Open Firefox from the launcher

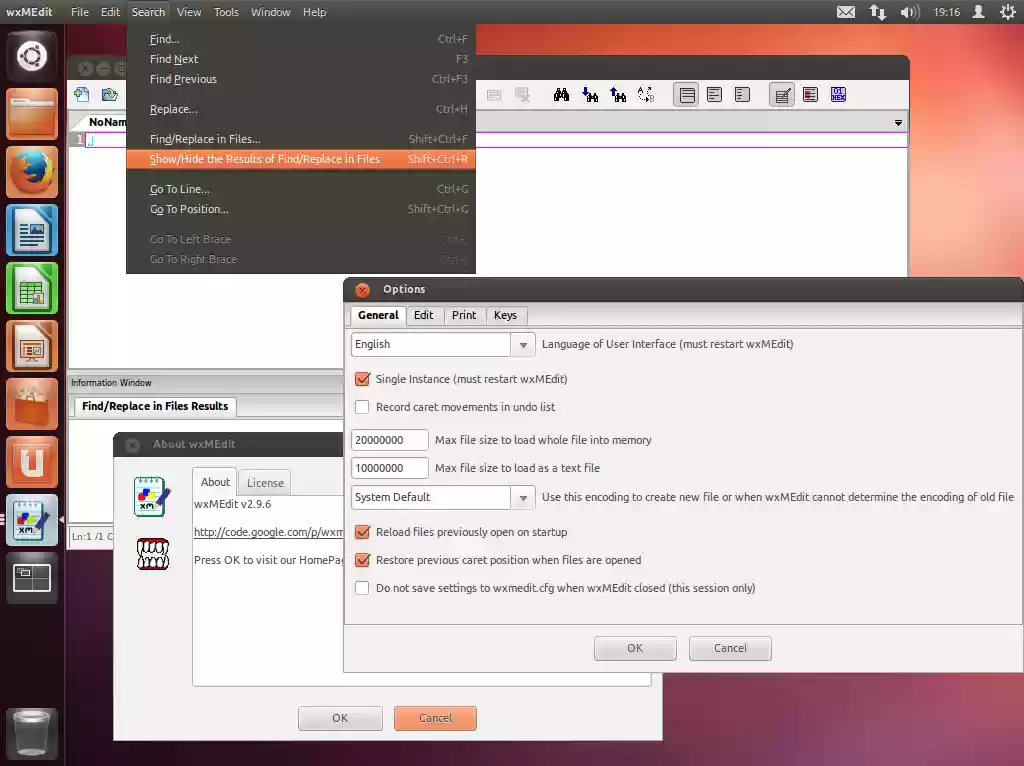31,171
